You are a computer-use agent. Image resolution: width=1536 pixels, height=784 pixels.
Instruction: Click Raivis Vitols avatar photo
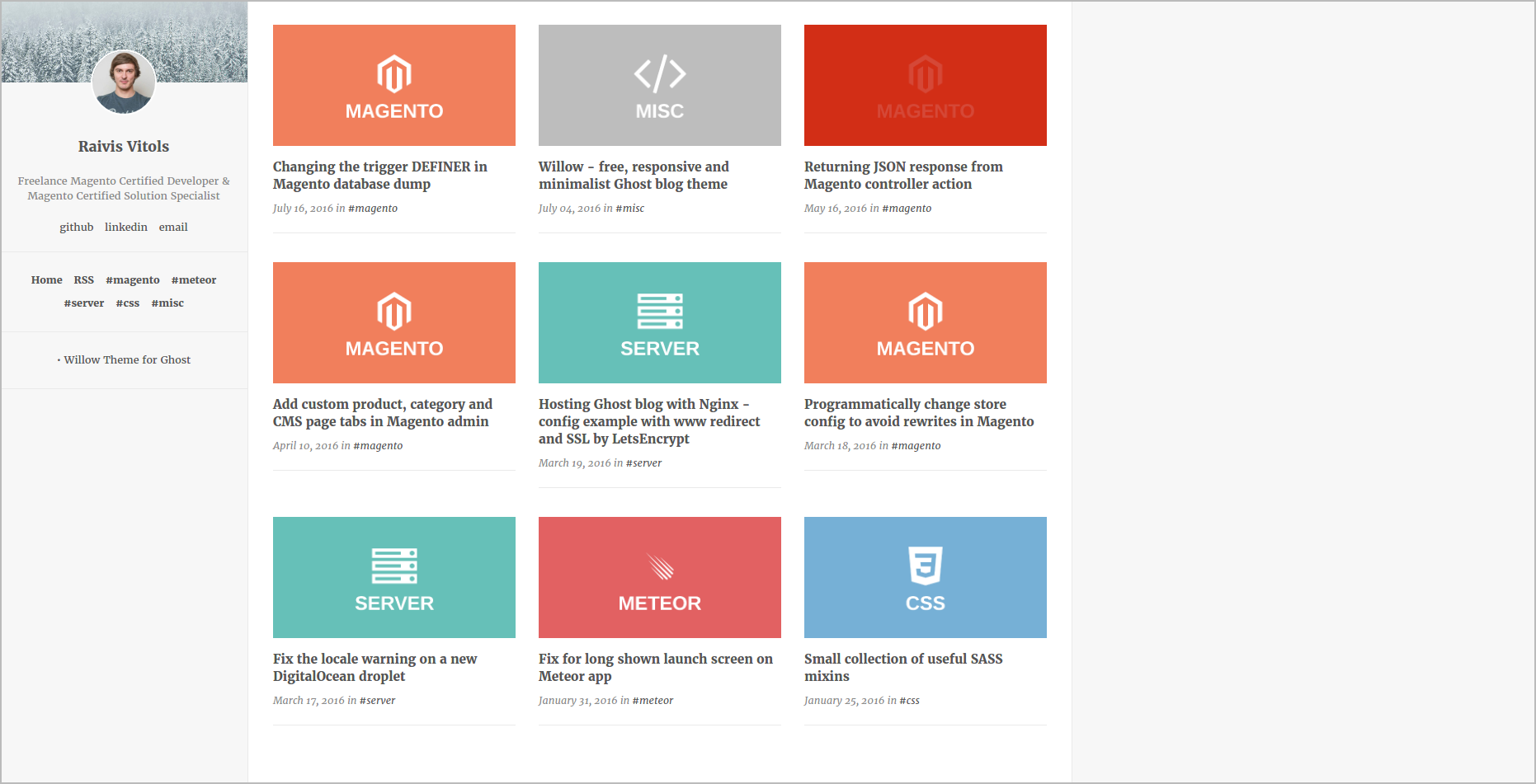tap(124, 82)
